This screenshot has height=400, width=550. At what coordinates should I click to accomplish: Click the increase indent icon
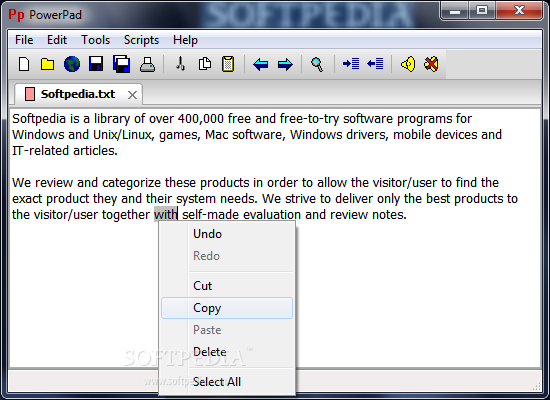(x=351, y=64)
